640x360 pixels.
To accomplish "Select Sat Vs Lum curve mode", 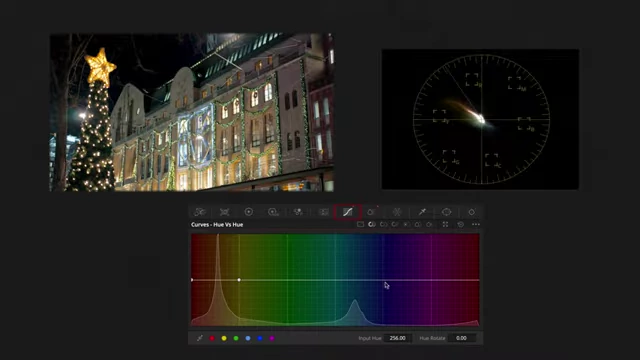I will 429,224.
